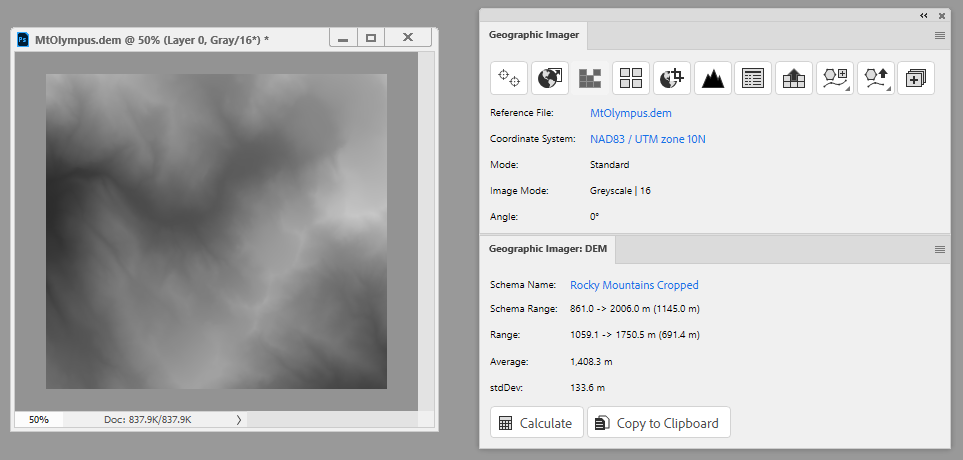Image resolution: width=963 pixels, height=460 pixels.
Task: Click the Schema Range 861.0 -> 2006.0 m value
Action: (635, 309)
